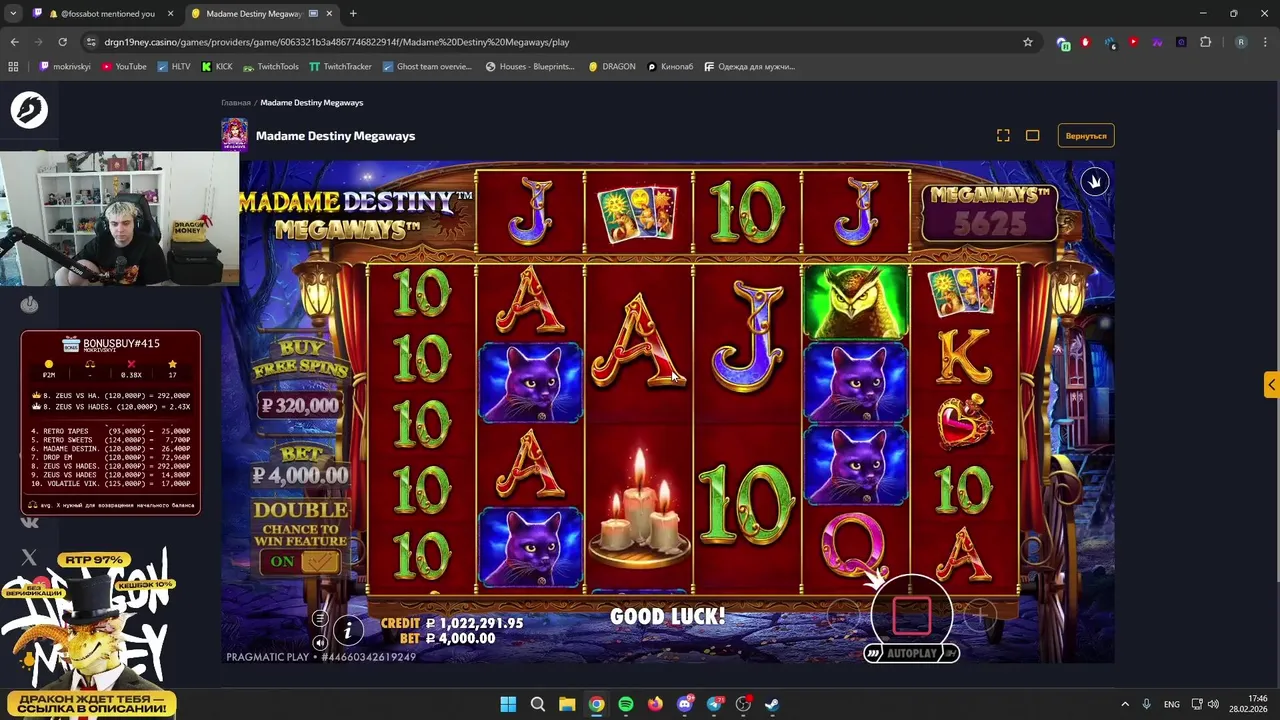Open the Windows Start menu
The image size is (1280, 720).
coord(508,704)
